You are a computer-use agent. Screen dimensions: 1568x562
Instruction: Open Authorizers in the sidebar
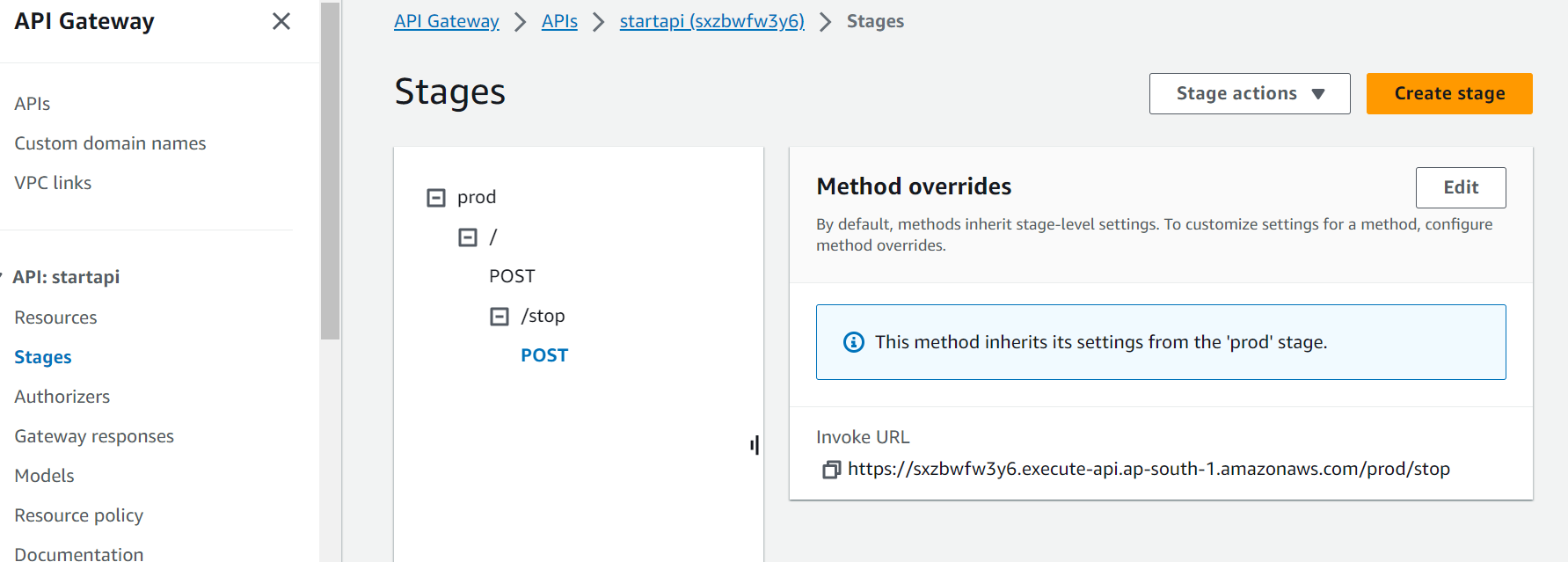tap(62, 397)
